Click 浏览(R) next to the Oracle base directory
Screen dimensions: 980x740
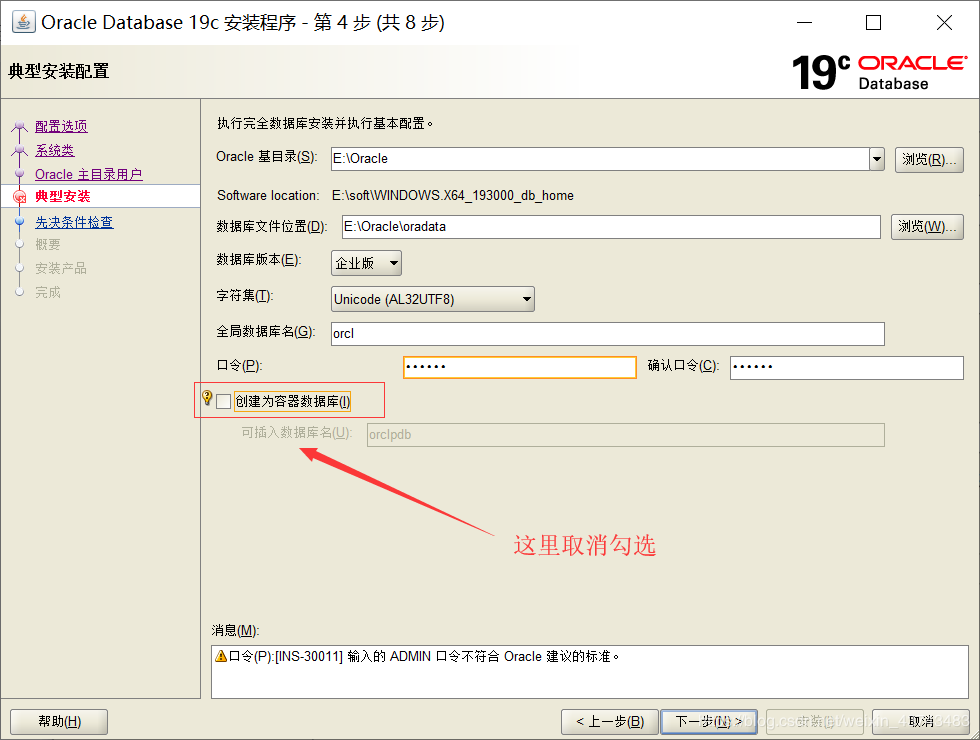929,159
